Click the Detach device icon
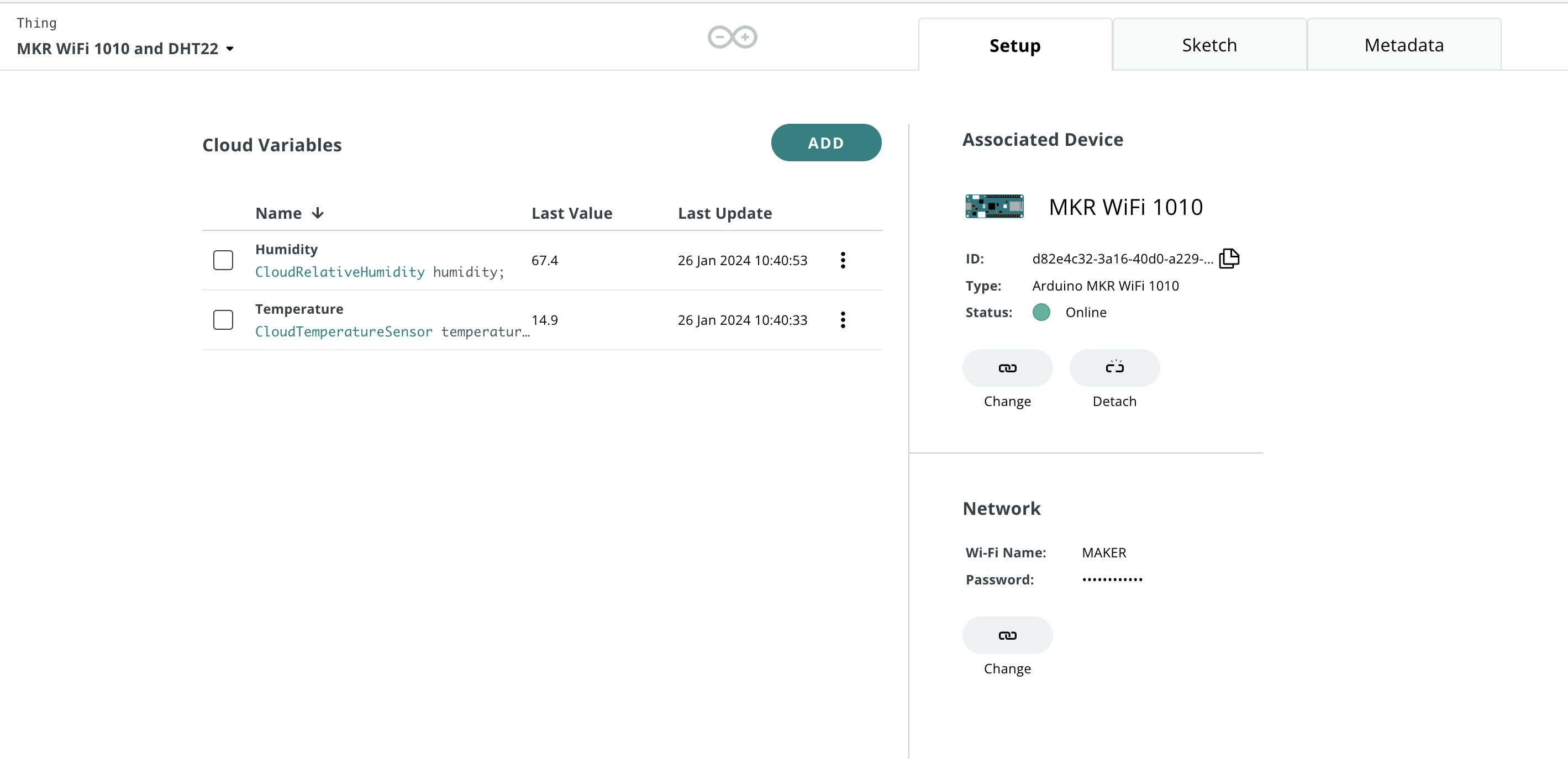This screenshot has width=1568, height=759. pyautogui.click(x=1114, y=368)
